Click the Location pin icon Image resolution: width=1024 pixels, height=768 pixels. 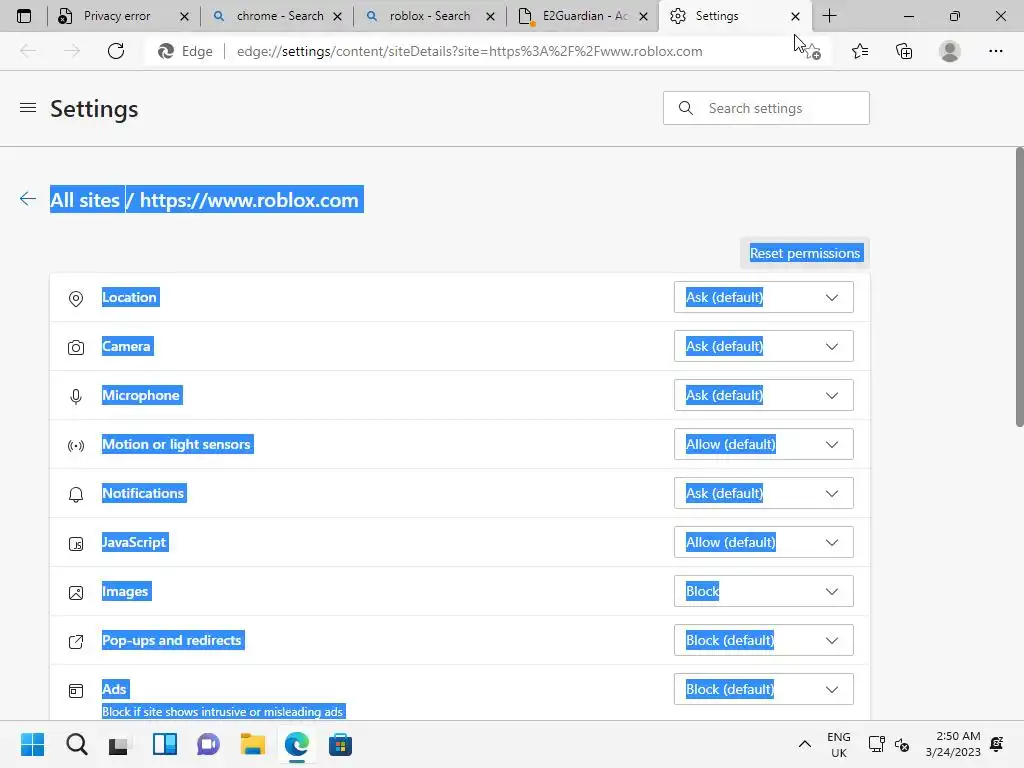76,298
